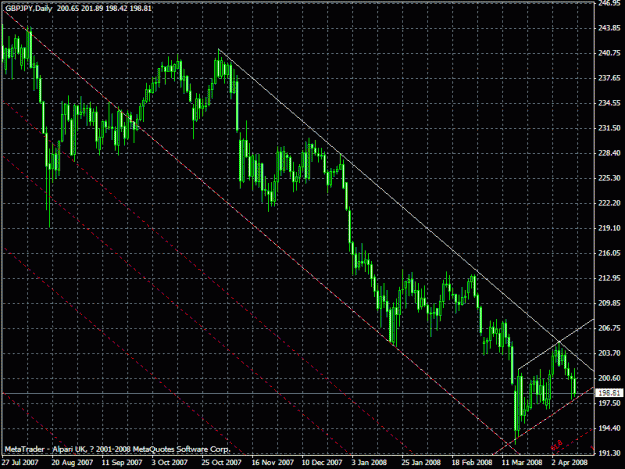Click the 11 Sep 2007 date label
The image size is (625, 469).
point(122,462)
